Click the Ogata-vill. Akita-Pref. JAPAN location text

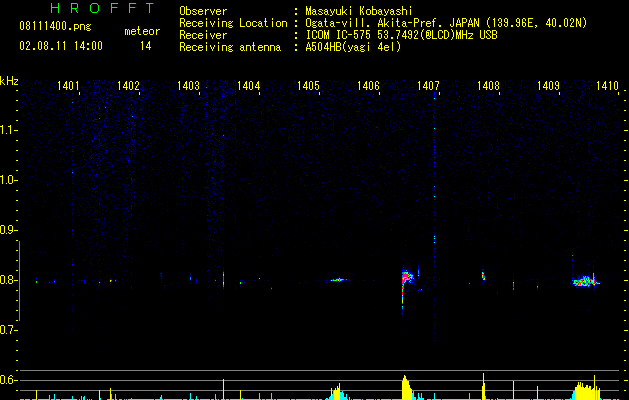446,23
